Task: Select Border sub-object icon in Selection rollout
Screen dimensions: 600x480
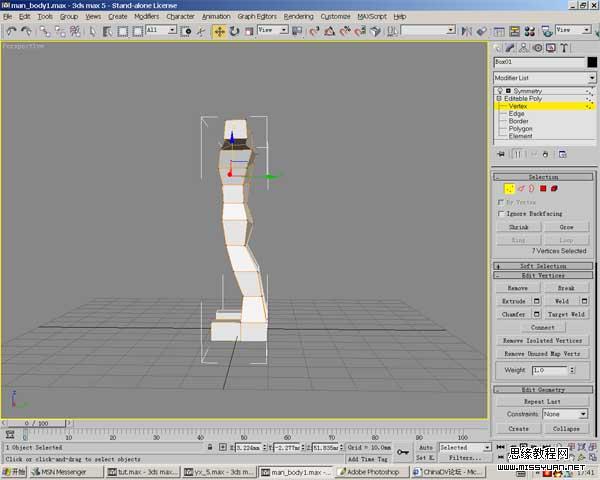Action: click(x=532, y=188)
